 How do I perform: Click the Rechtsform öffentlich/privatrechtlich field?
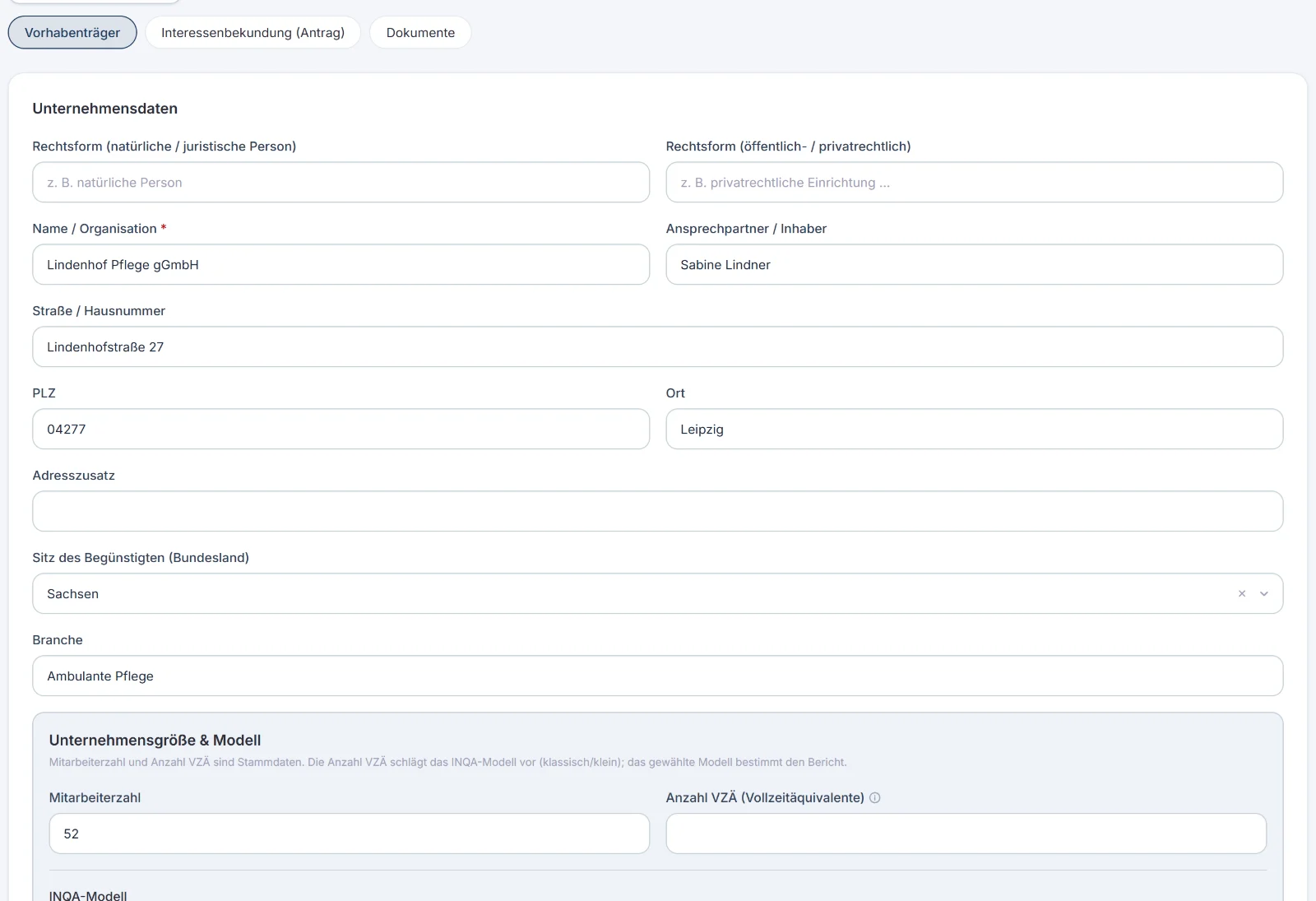pos(974,182)
